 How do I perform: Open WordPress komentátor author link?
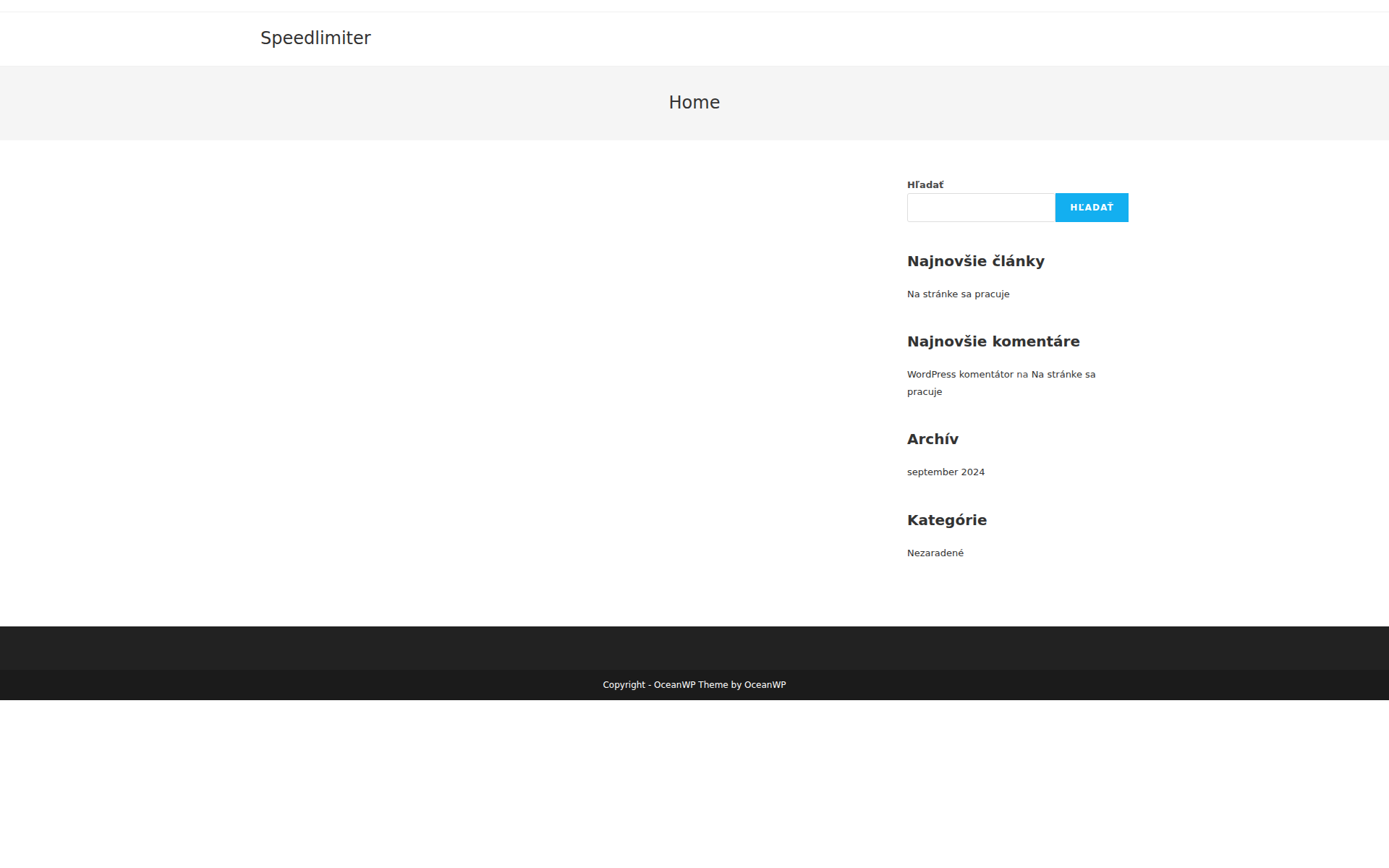point(960,375)
